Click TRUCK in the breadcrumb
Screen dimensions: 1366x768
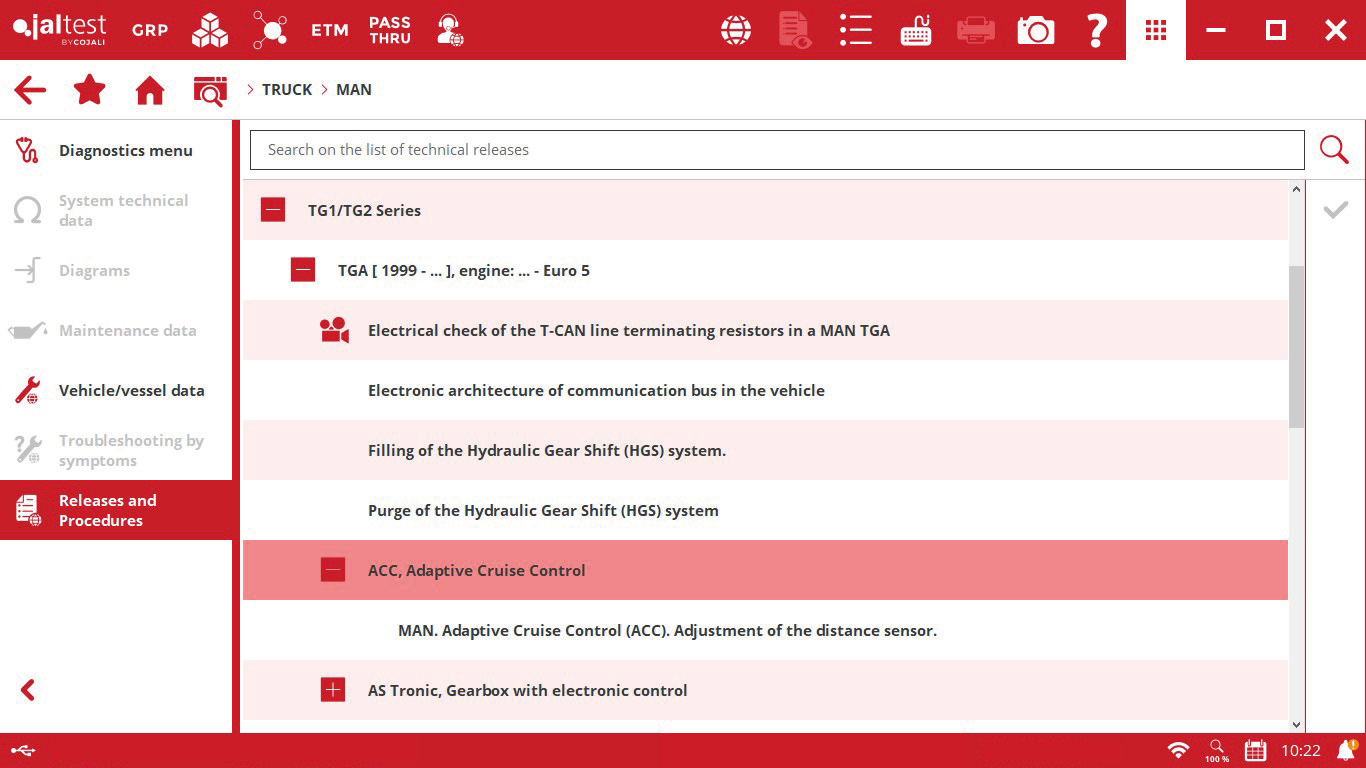click(x=287, y=90)
